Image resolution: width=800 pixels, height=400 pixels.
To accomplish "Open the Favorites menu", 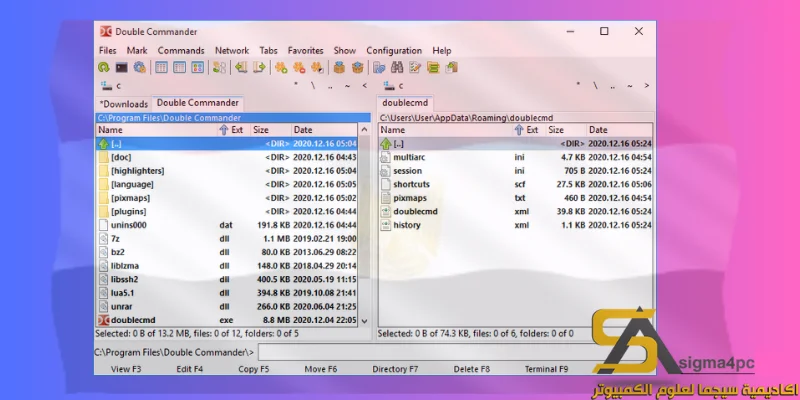I will [306, 51].
